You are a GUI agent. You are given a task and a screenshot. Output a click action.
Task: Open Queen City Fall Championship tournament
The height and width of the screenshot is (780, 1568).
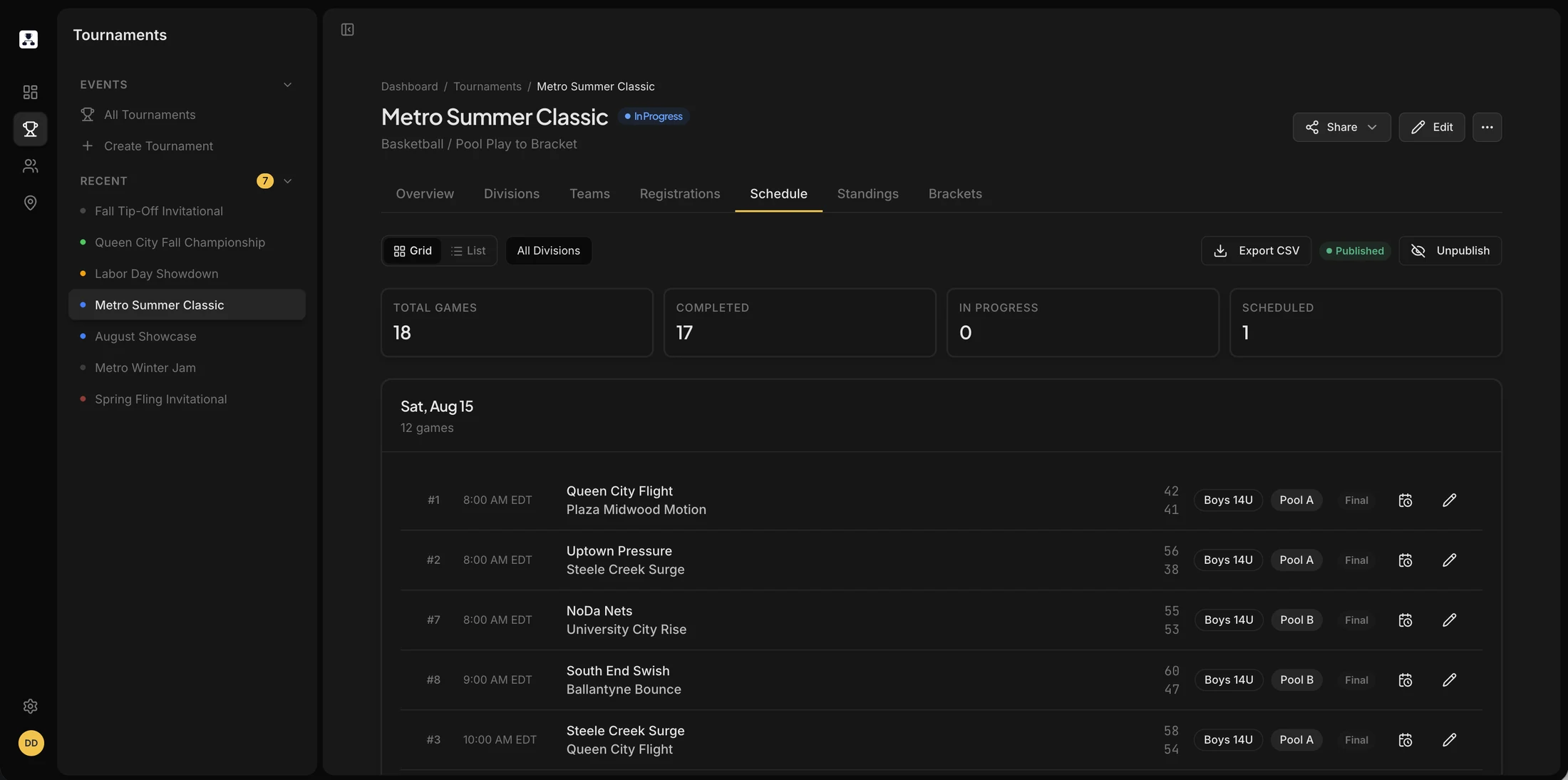(x=187, y=242)
